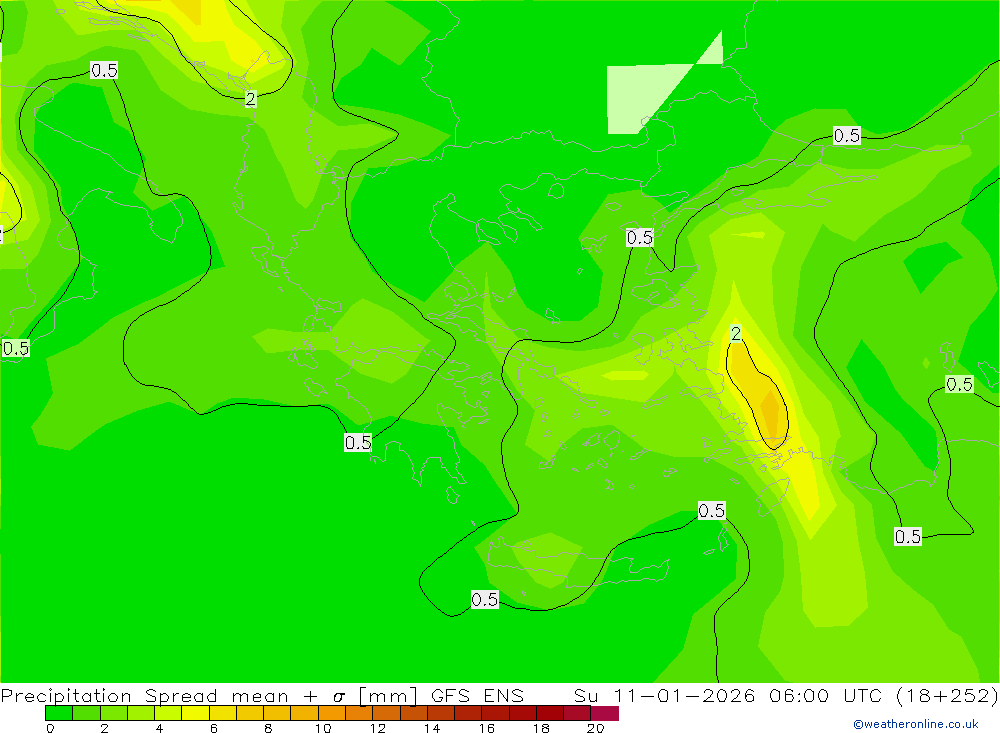Click the 0.5 contour label southwest of Crete
1000x733 pixels.
coord(485,599)
